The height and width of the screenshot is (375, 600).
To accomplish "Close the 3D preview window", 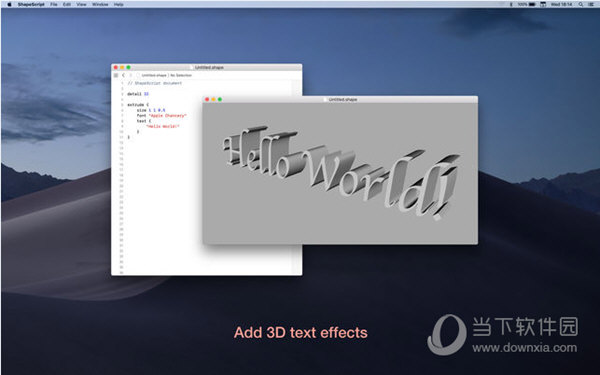I will pos(207,99).
